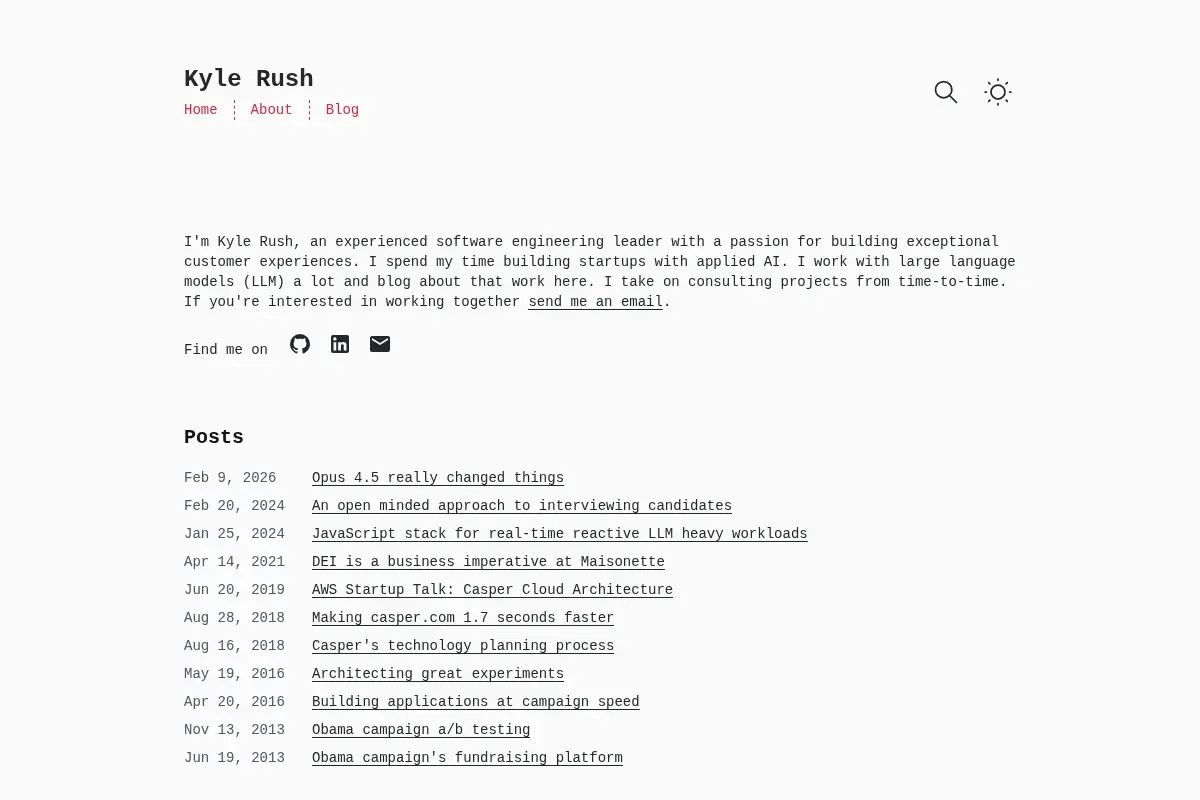The image size is (1200, 800).
Task: Go to the Home nav item
Action: click(x=201, y=110)
